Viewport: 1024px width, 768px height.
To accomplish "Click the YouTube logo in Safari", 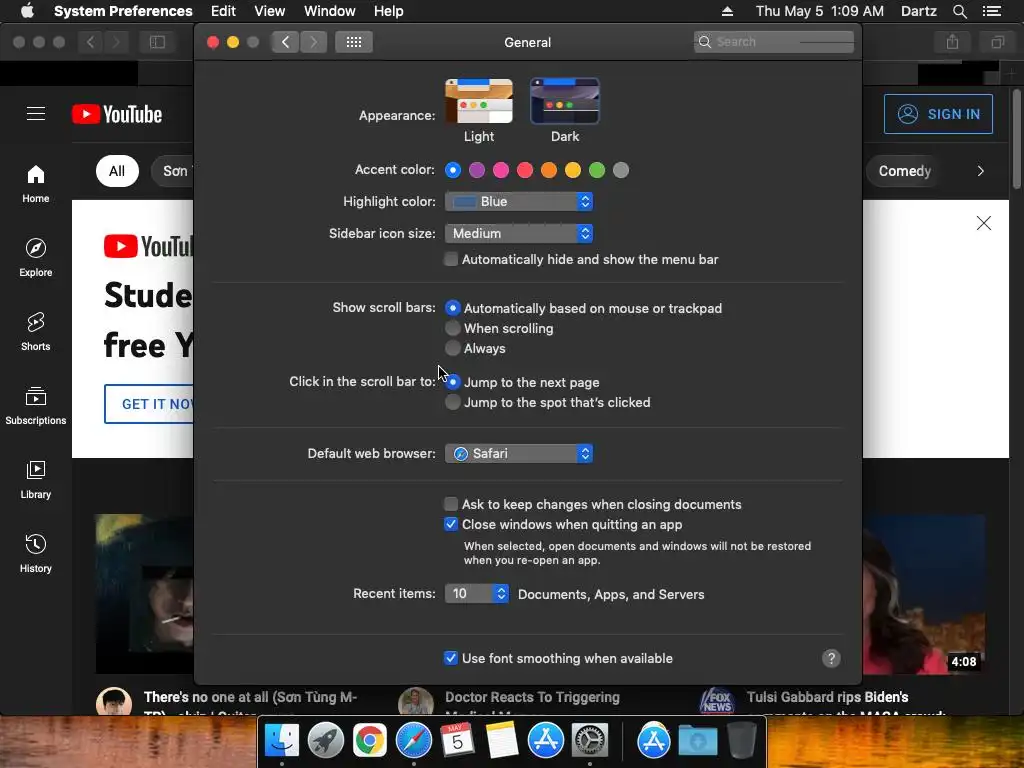I will coord(117,114).
